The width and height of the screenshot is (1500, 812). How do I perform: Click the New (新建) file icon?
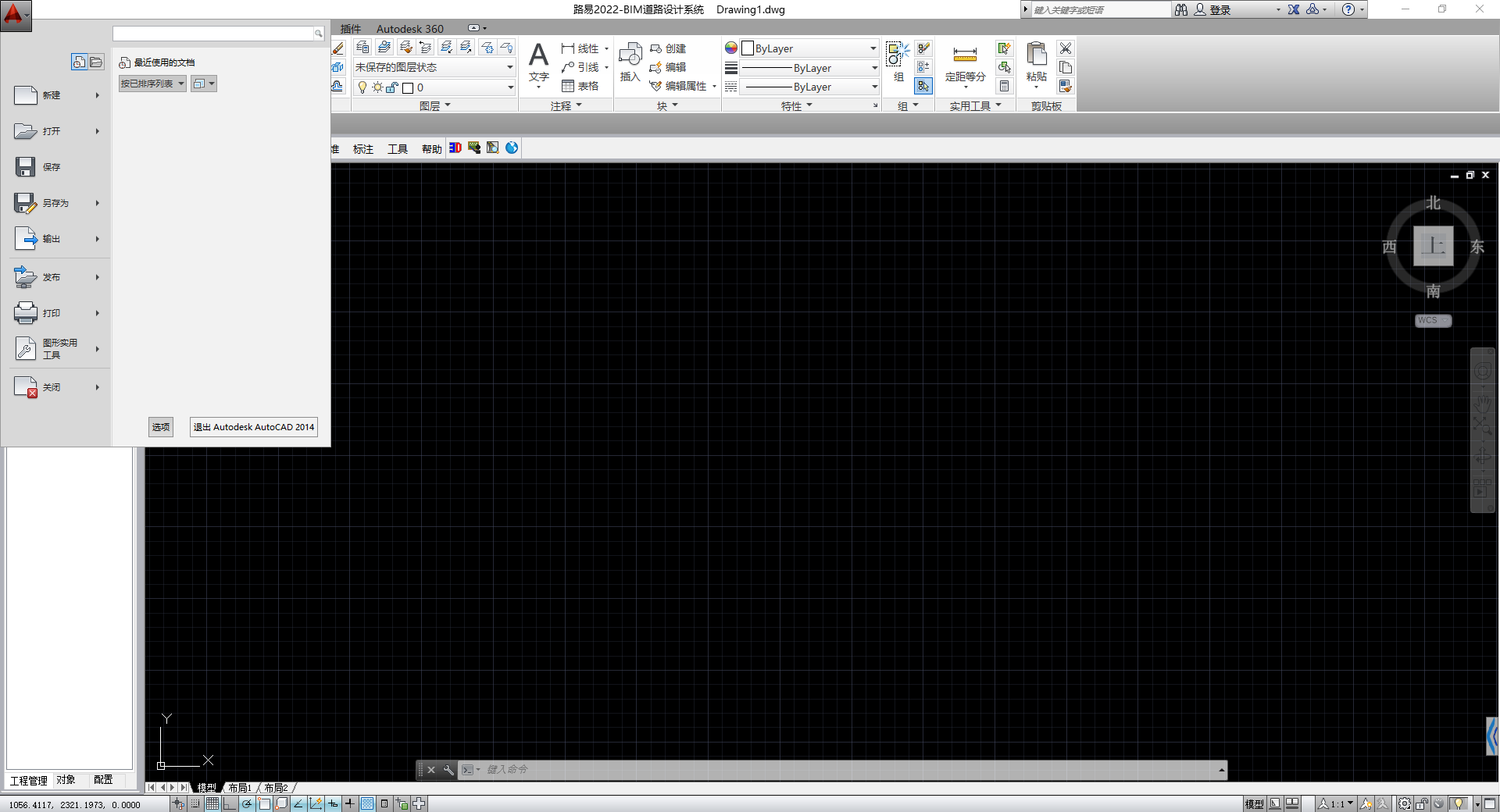click(26, 95)
